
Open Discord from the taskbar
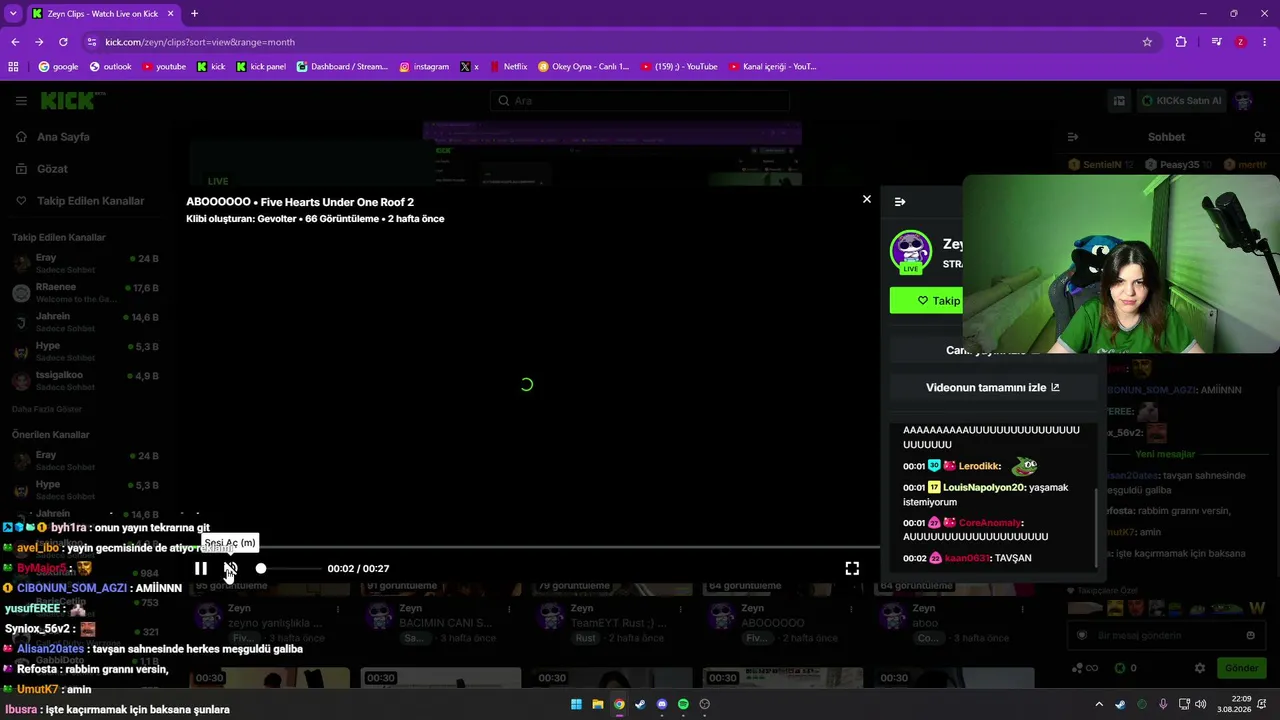[x=662, y=704]
